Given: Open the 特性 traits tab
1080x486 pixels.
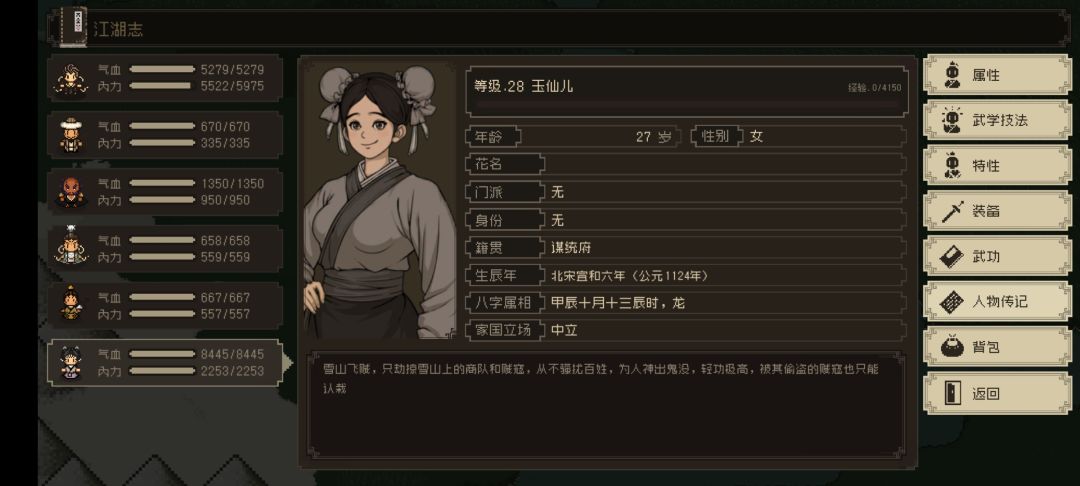Looking at the screenshot, I should pos(997,166).
